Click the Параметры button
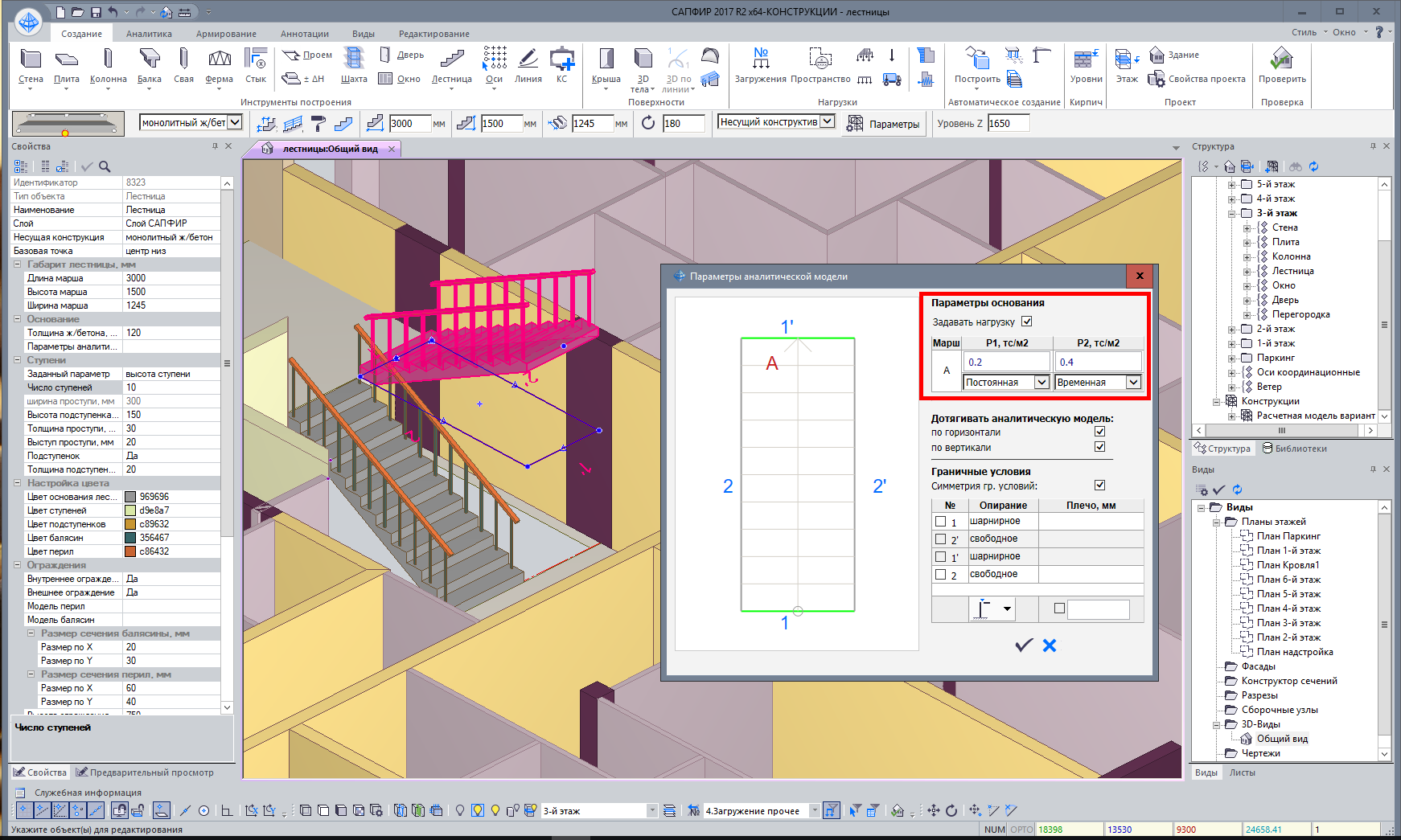 click(x=884, y=124)
